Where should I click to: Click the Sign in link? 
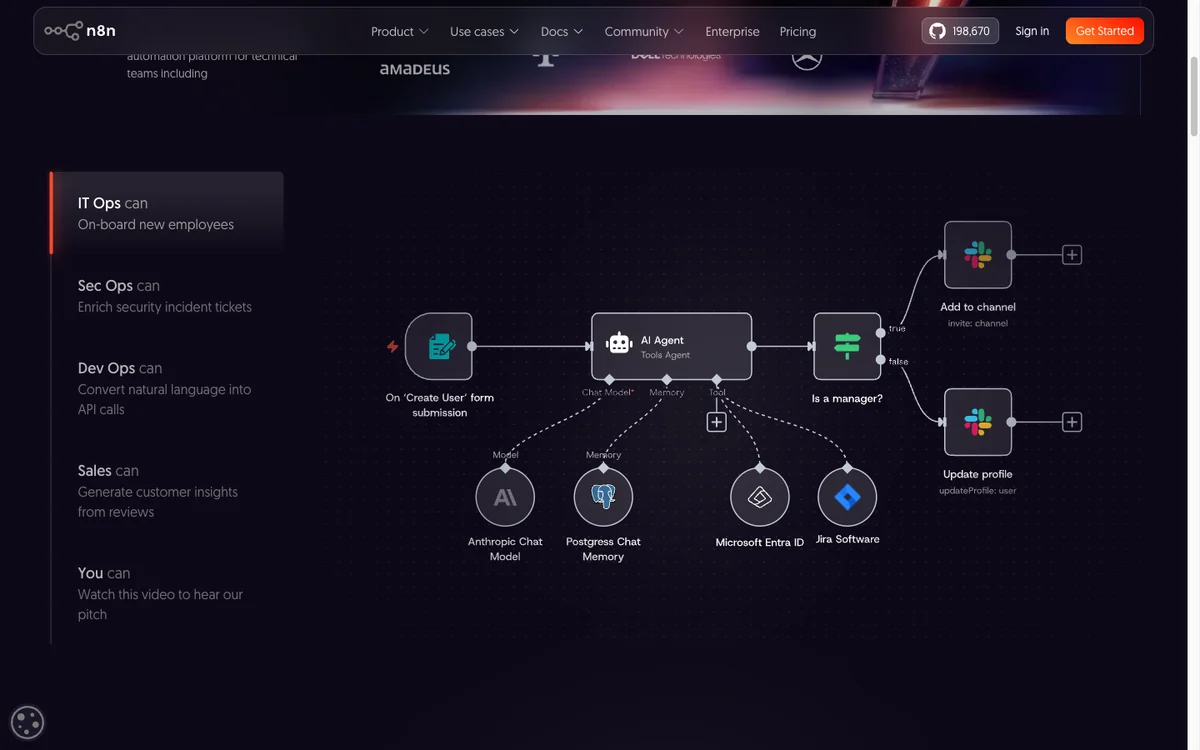(1032, 31)
